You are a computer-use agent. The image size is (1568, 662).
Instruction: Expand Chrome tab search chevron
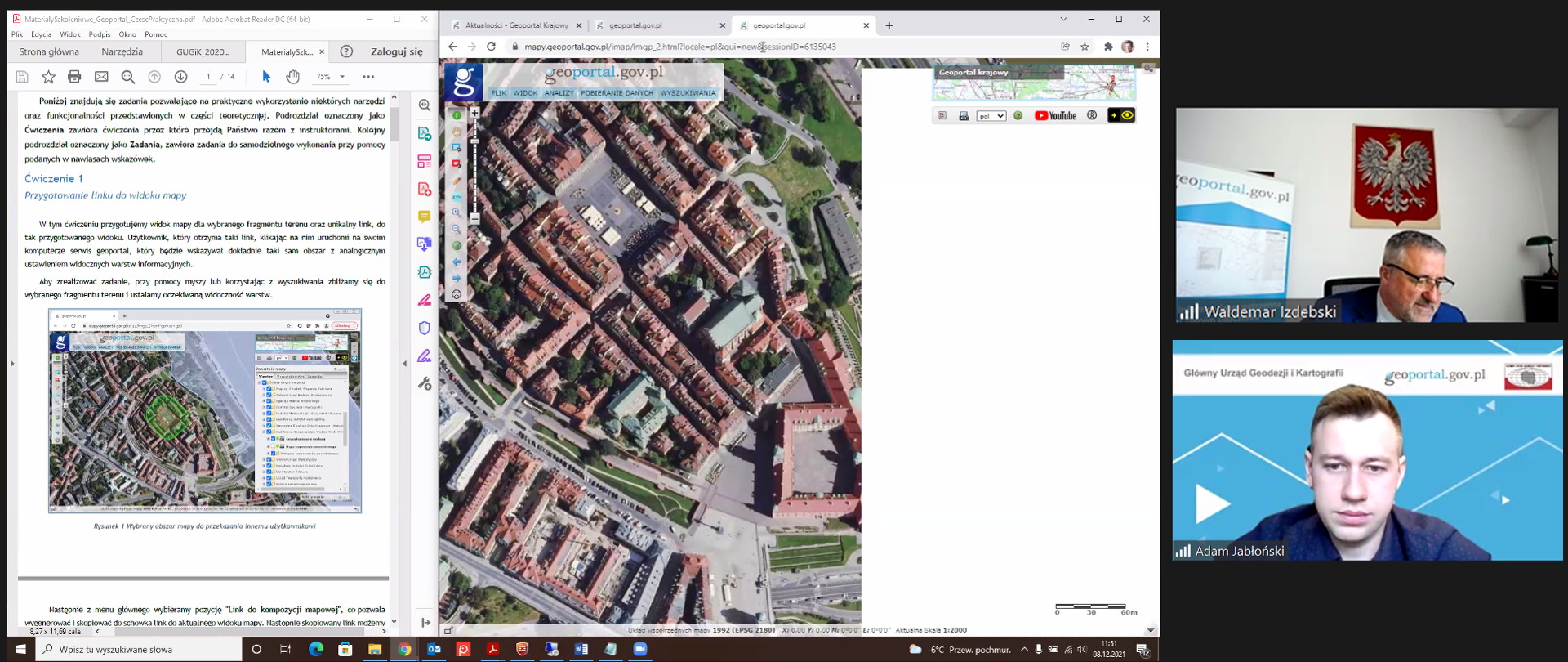(1063, 19)
